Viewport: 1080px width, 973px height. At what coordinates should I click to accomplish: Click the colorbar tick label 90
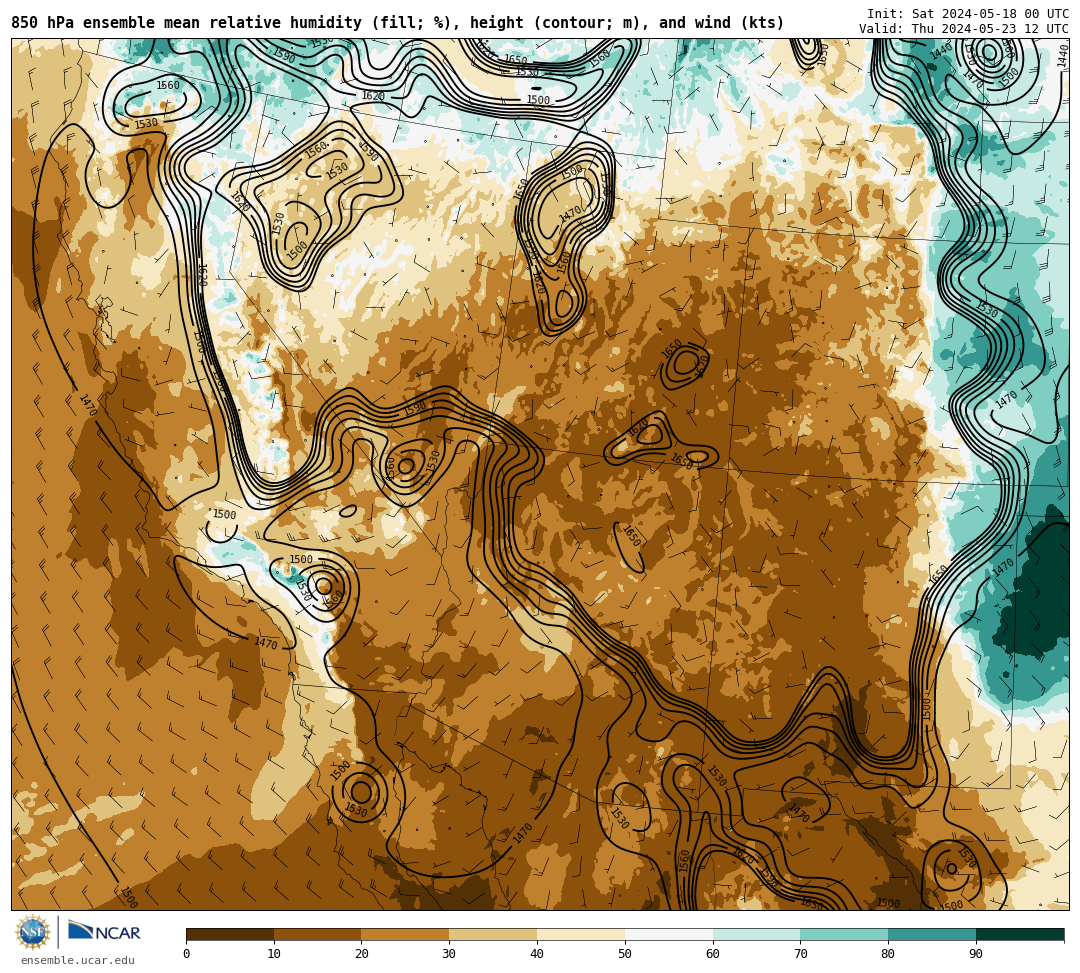pos(976,954)
